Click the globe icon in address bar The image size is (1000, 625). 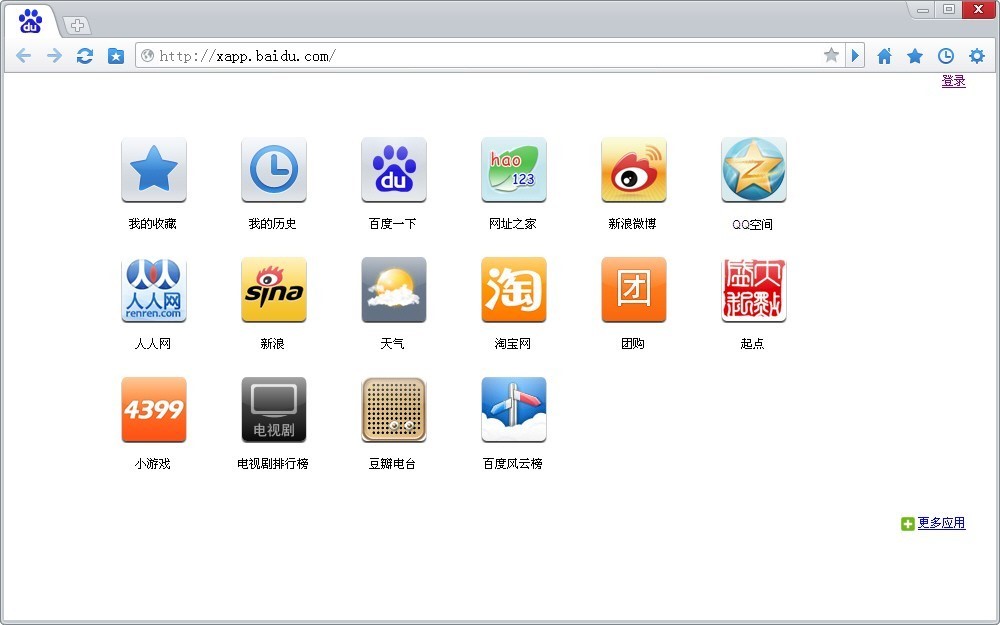147,55
